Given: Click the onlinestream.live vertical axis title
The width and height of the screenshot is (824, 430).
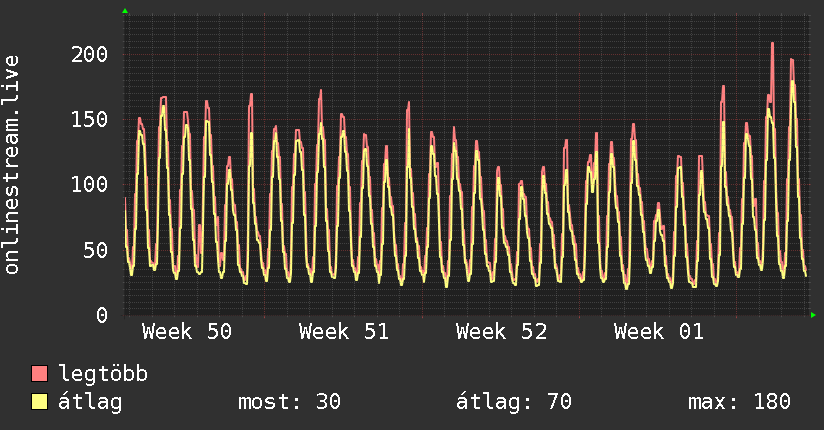Looking at the screenshot, I should [x=12, y=165].
